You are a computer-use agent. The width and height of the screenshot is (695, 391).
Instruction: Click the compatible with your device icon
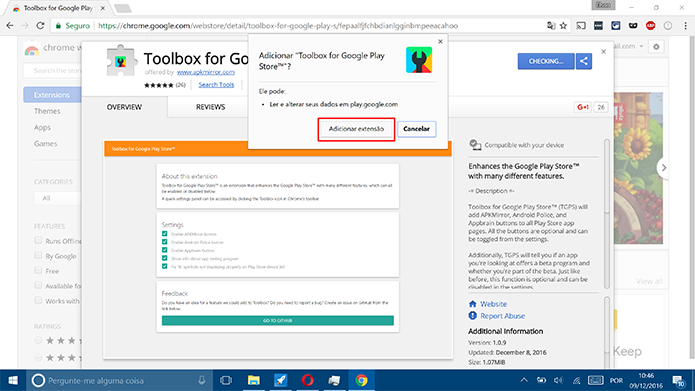[x=475, y=145]
